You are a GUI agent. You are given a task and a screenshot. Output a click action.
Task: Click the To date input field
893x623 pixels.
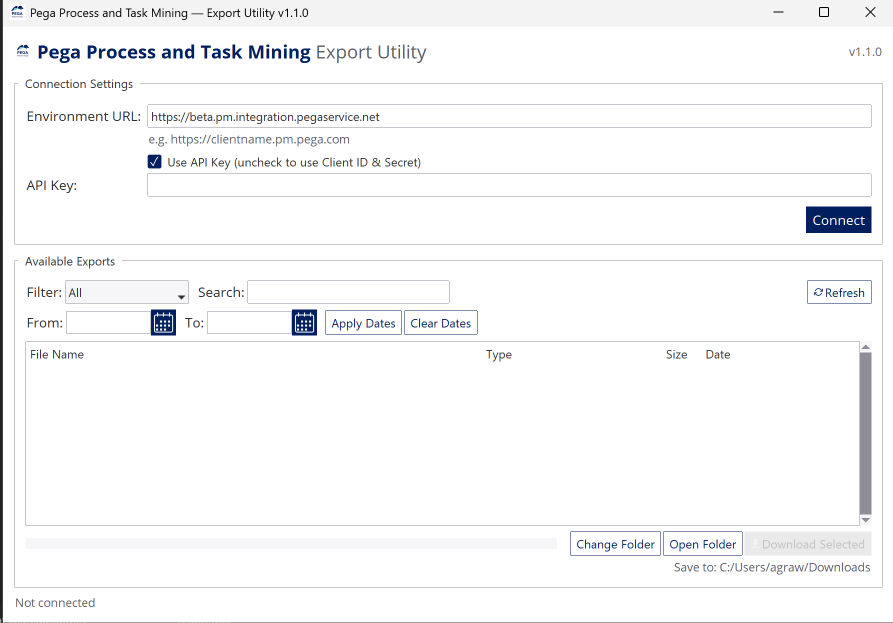[249, 323]
